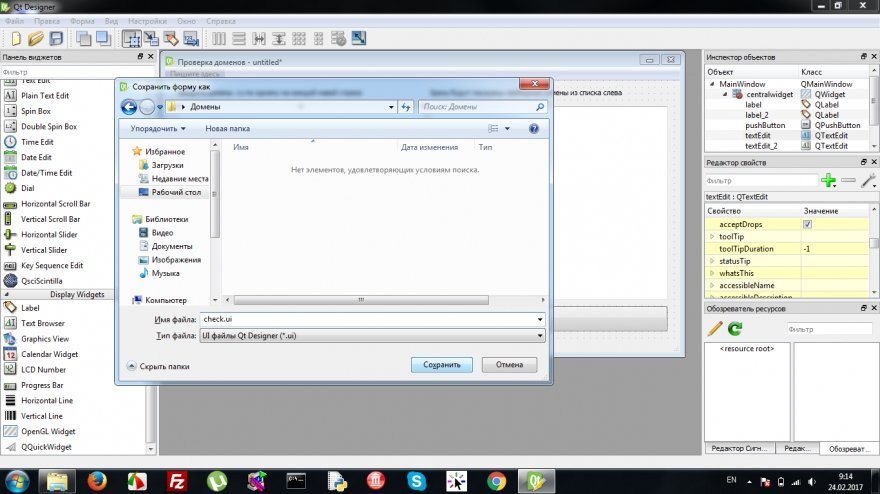The height and width of the screenshot is (494, 880).
Task: Click the Сохранить button
Action: 442,365
